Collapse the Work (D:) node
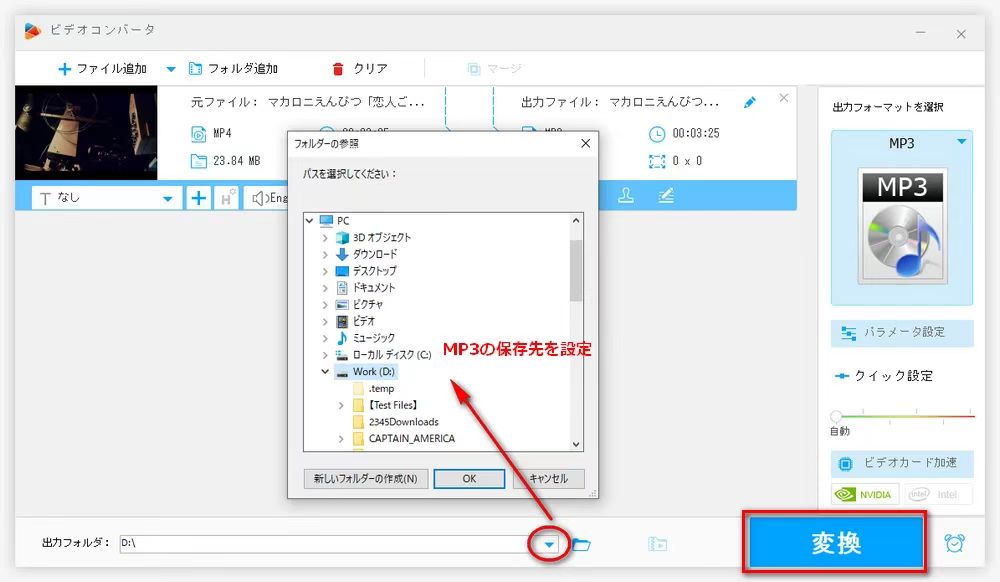This screenshot has width=1000, height=582. [325, 372]
